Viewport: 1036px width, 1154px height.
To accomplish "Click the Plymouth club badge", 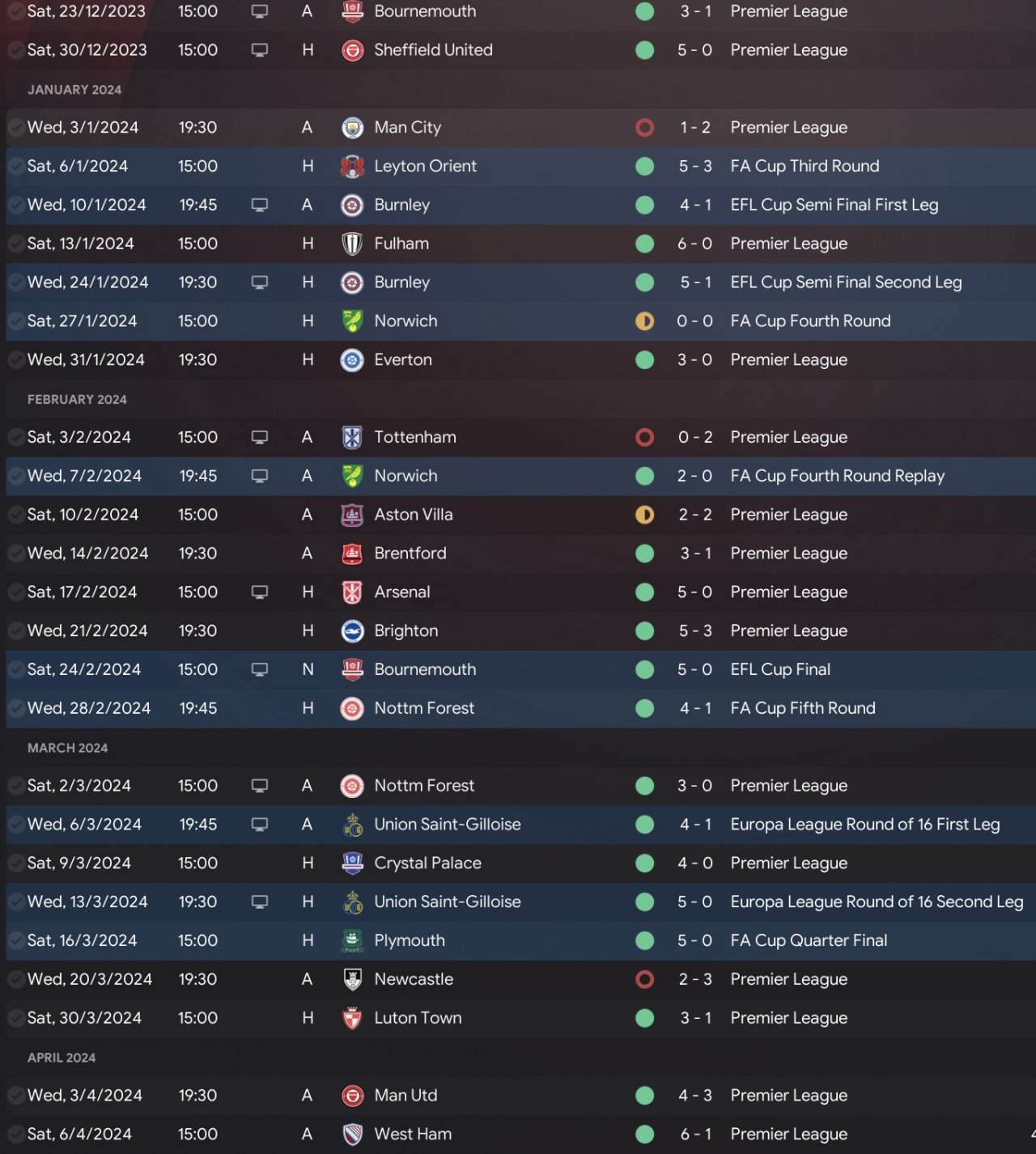I will pos(352,941).
